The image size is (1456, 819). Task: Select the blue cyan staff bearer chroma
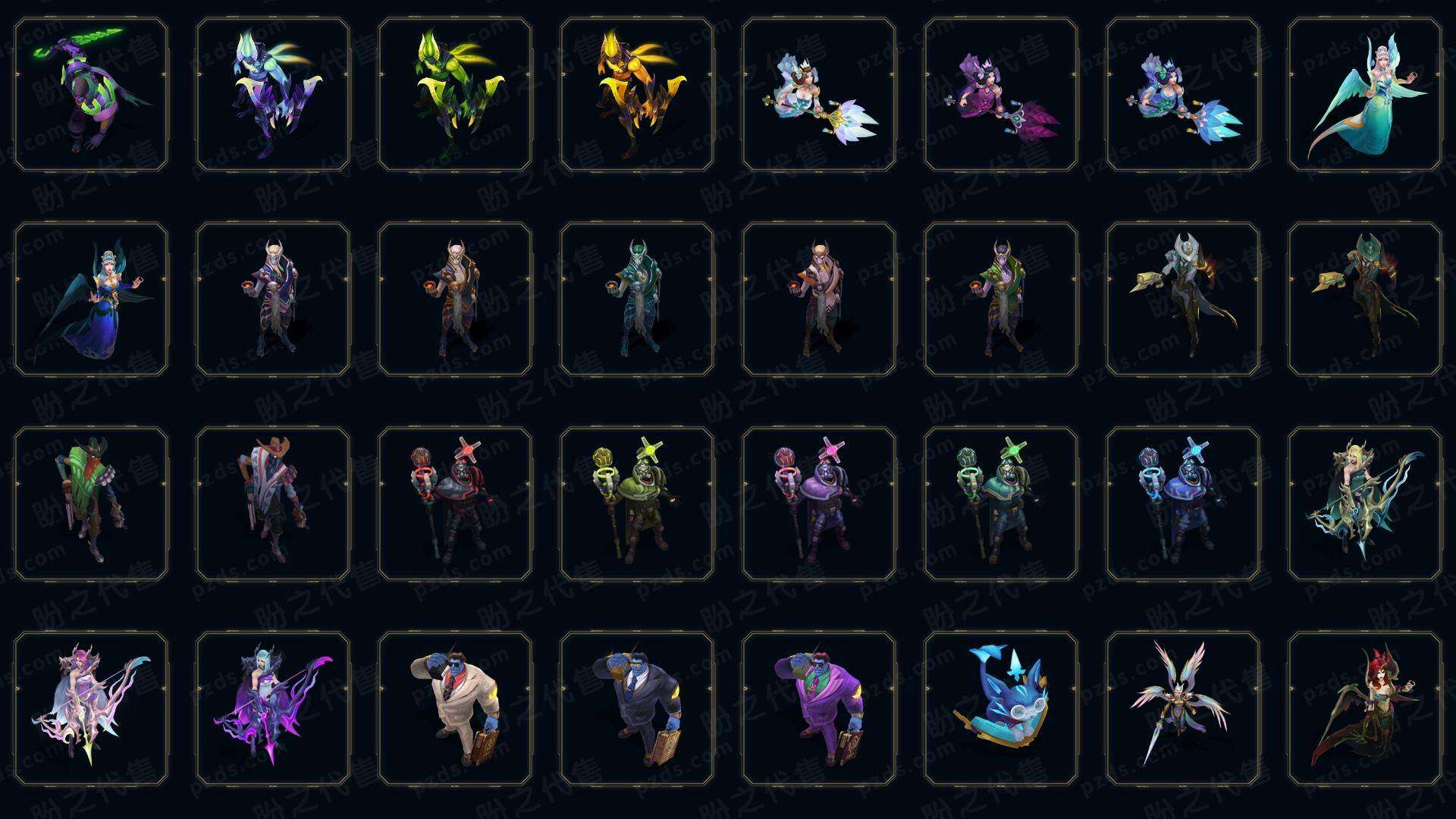[x=1183, y=504]
